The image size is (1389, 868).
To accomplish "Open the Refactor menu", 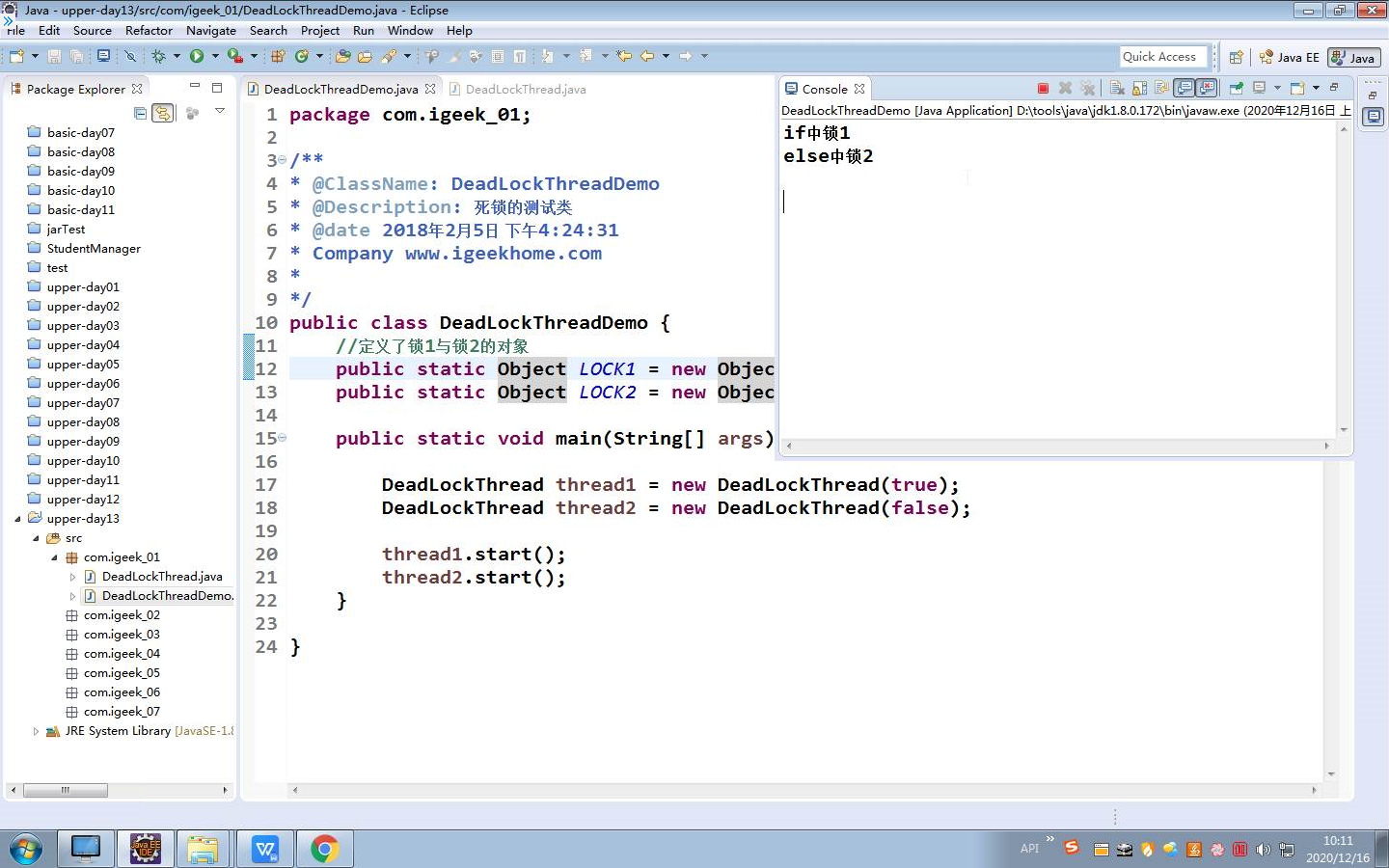I will point(149,30).
